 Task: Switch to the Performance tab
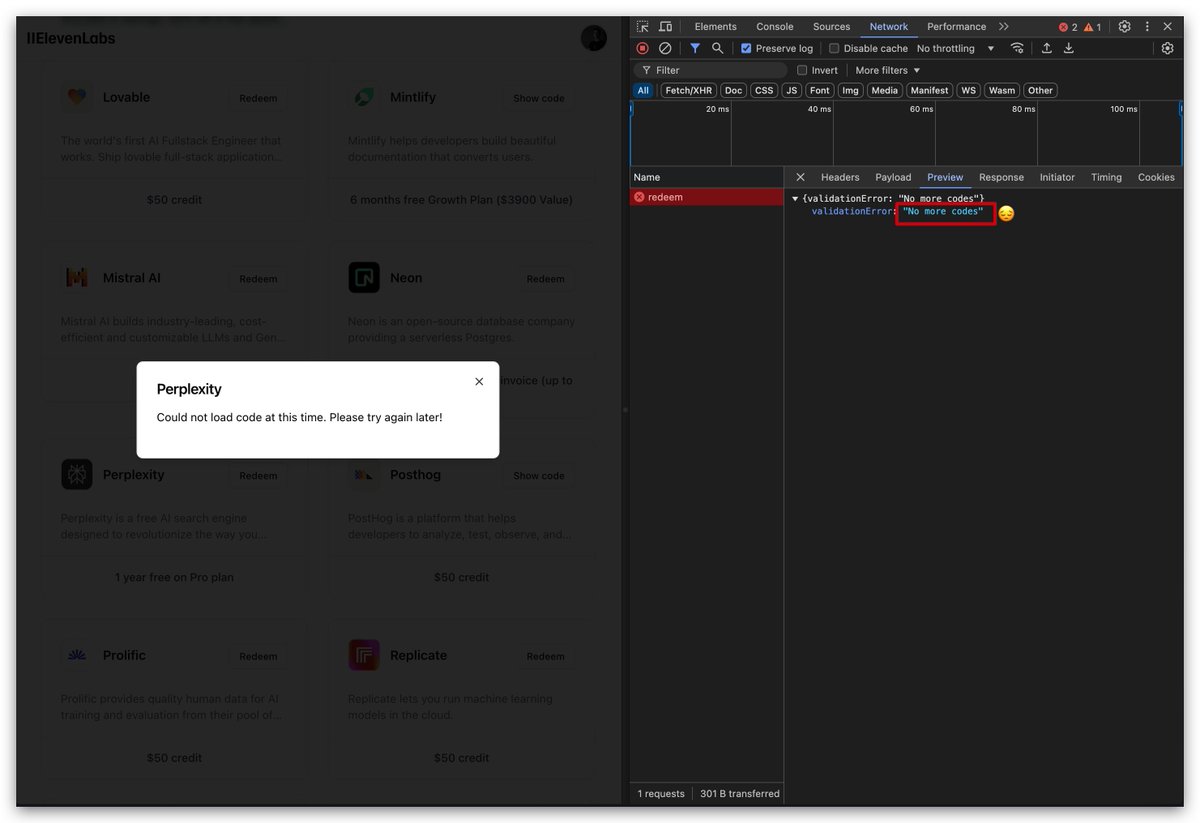(956, 27)
